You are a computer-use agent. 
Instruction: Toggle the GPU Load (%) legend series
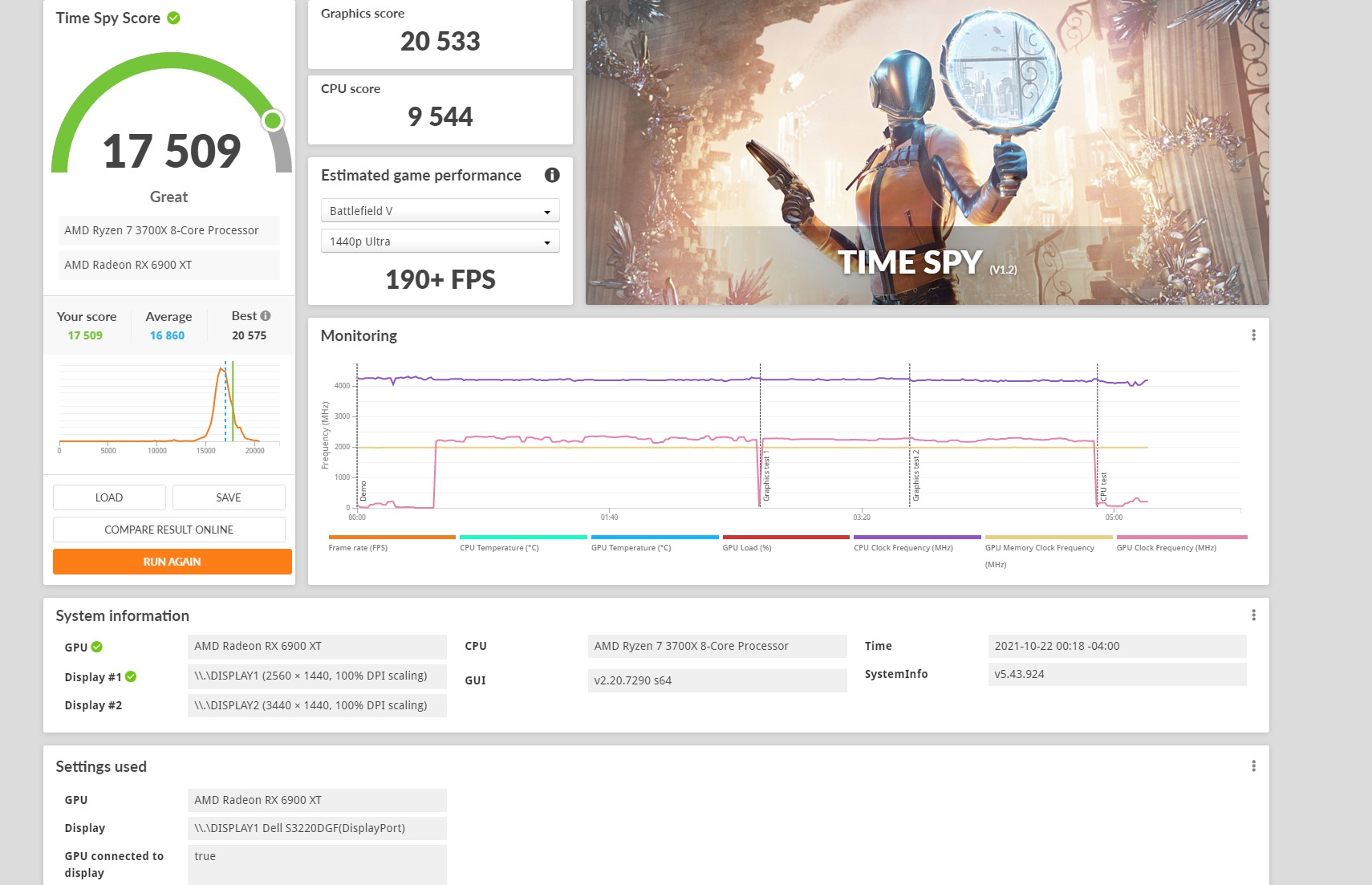tap(746, 547)
